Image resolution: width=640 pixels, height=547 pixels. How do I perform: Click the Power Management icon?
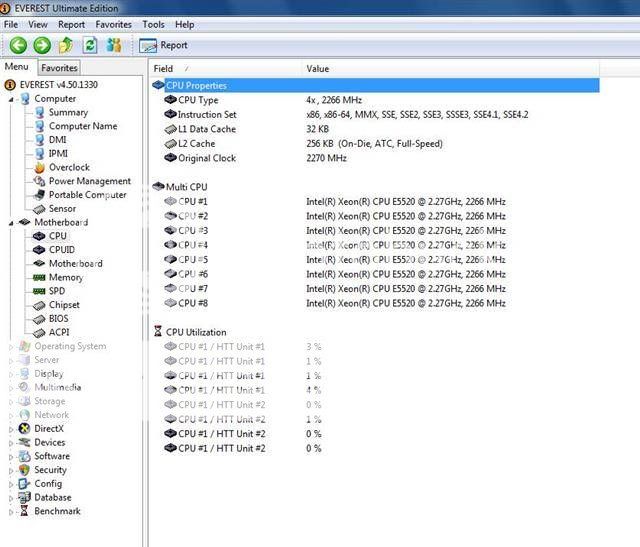click(39, 181)
